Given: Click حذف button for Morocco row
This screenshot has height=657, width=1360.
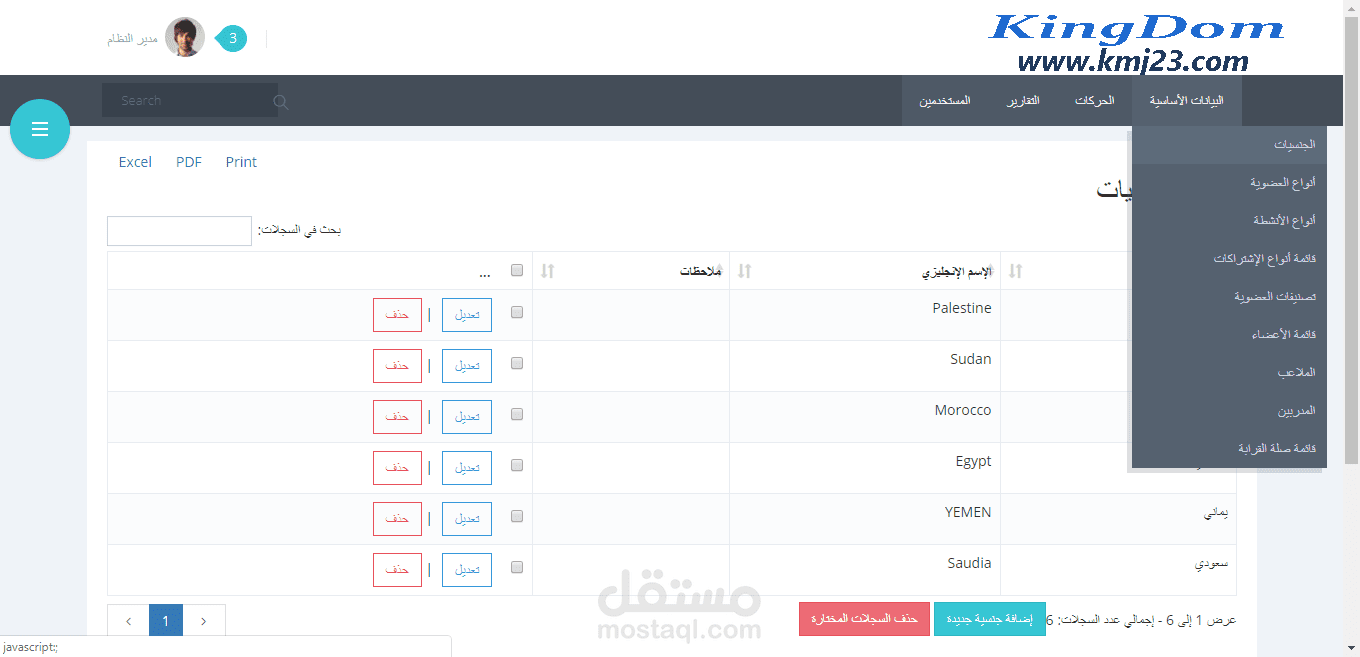Looking at the screenshot, I should pos(397,416).
